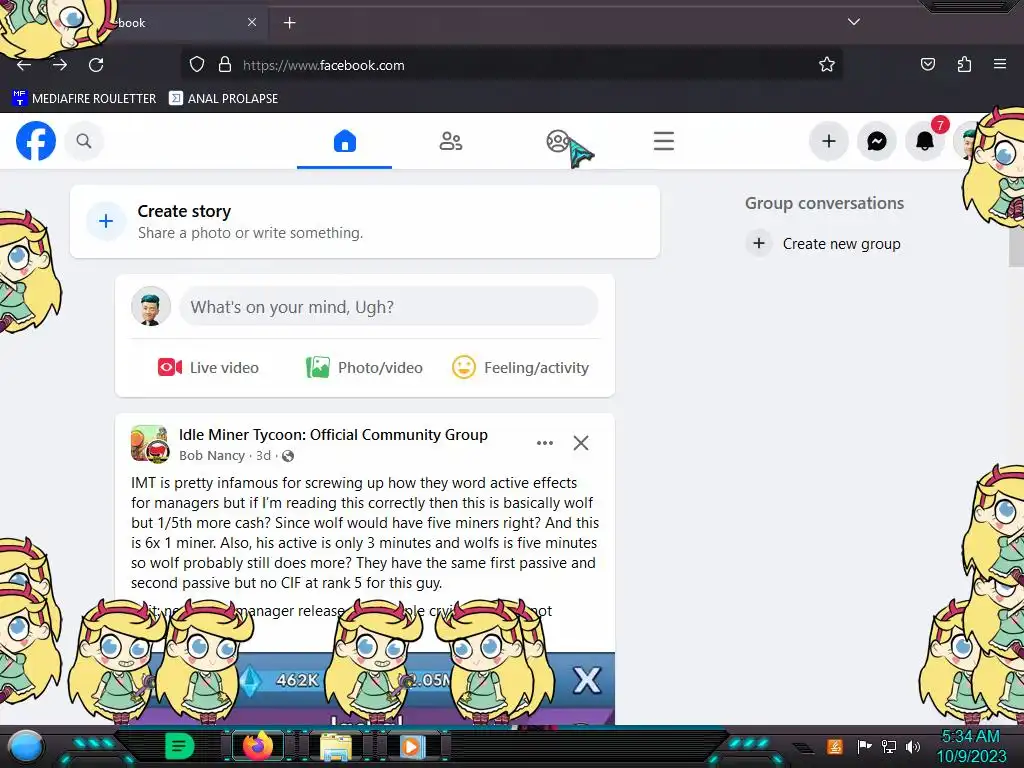Click Firefox in the taskbar
The height and width of the screenshot is (768, 1024).
click(x=258, y=746)
